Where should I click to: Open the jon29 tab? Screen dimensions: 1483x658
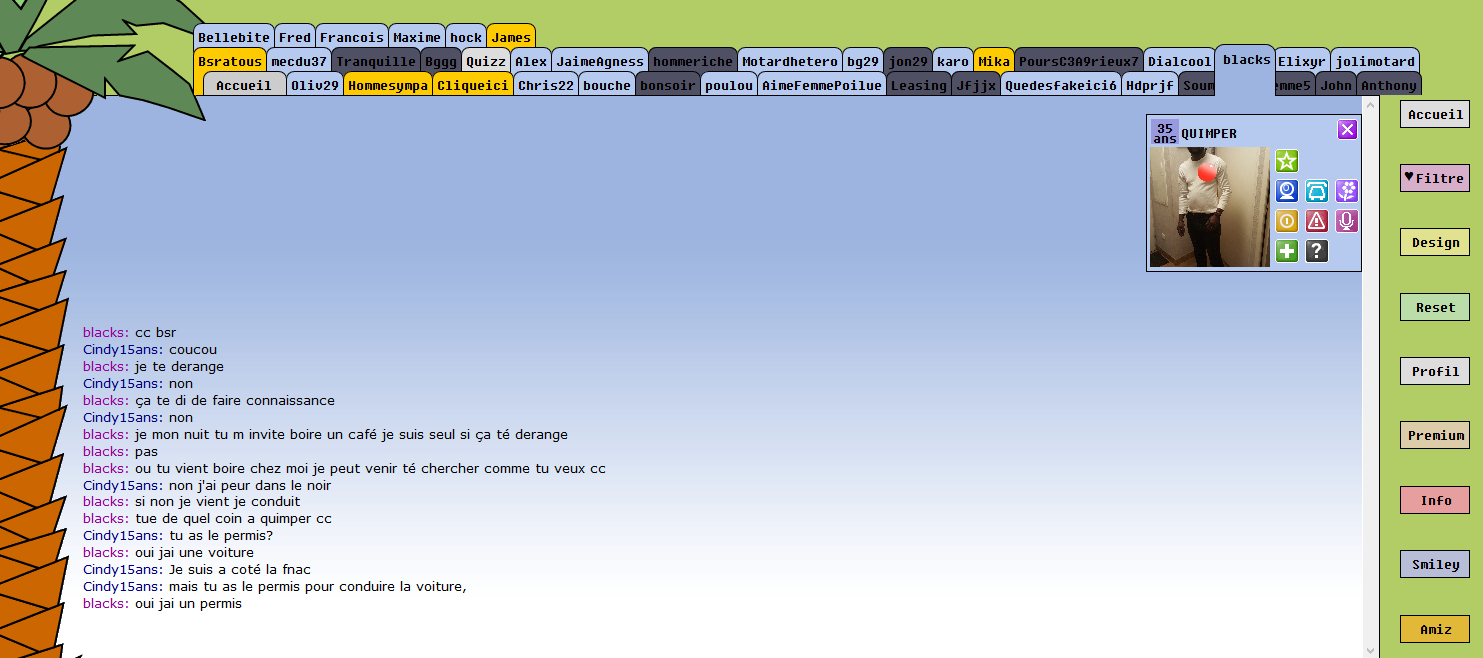coord(908,61)
